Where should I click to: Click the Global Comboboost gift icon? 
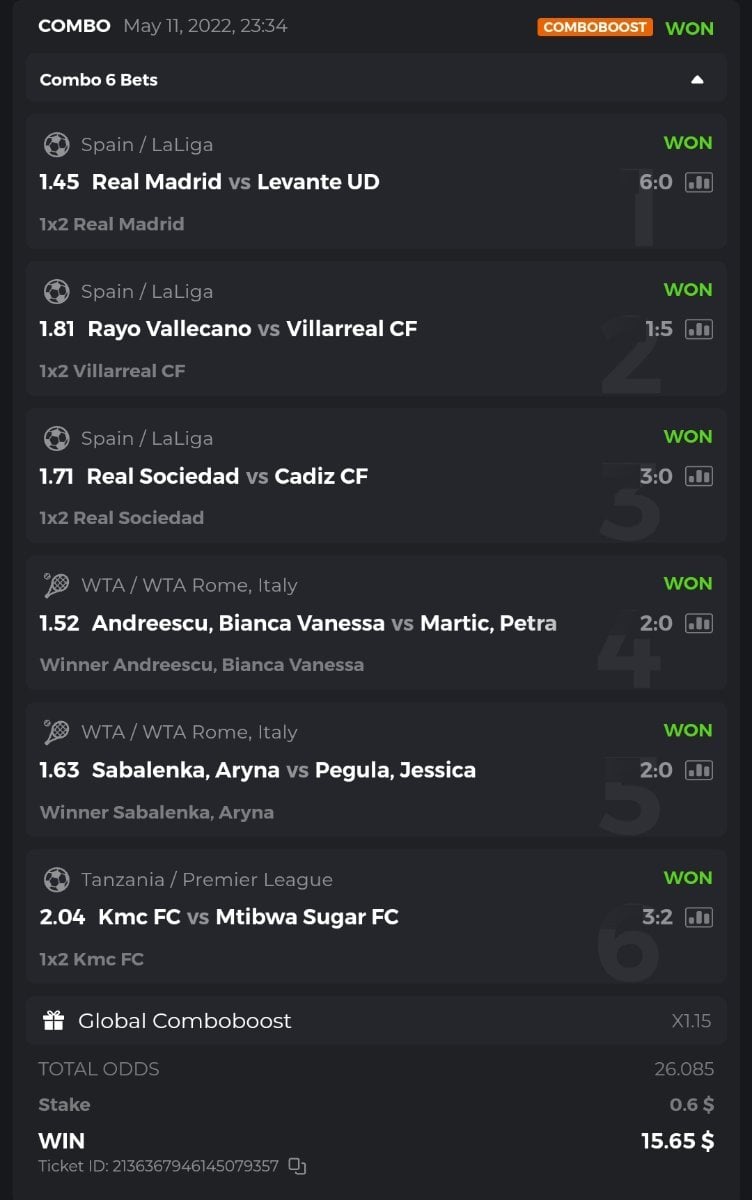(54, 1021)
